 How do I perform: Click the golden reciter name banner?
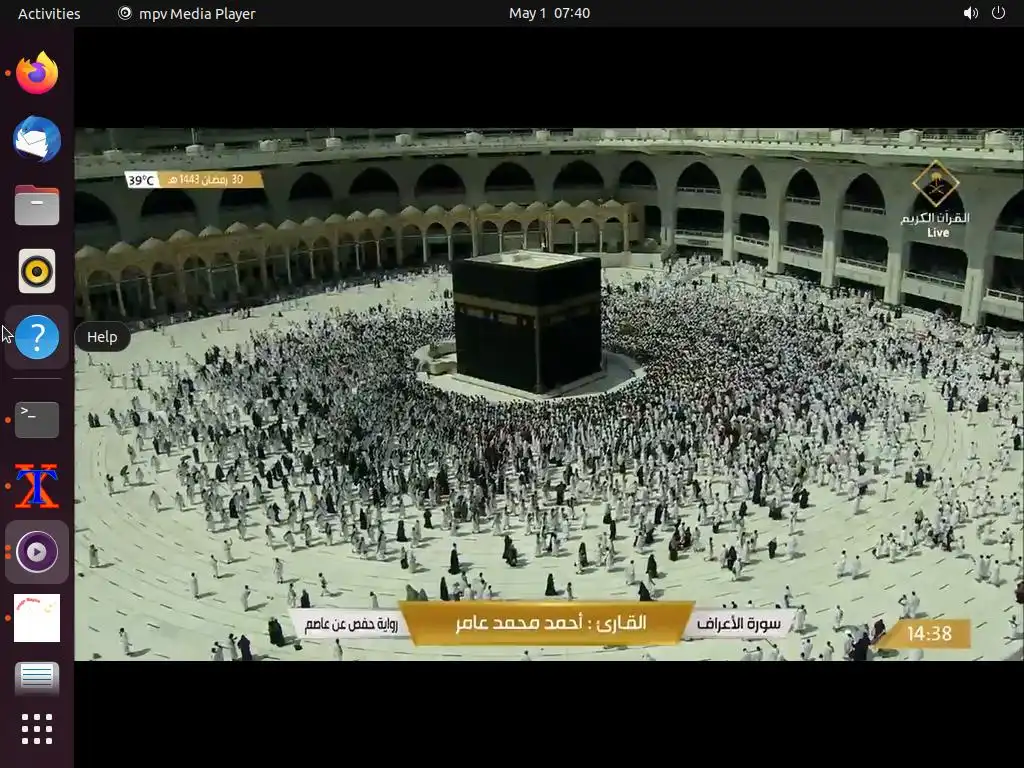tap(547, 622)
